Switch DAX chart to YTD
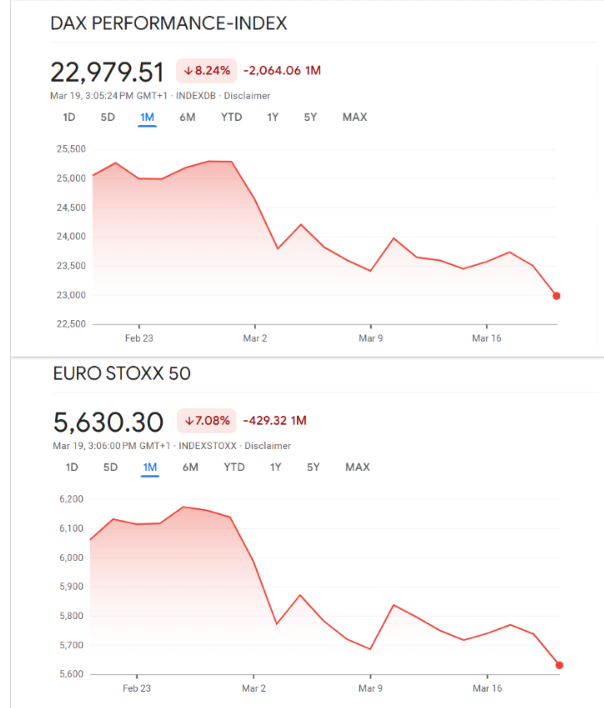 [231, 117]
